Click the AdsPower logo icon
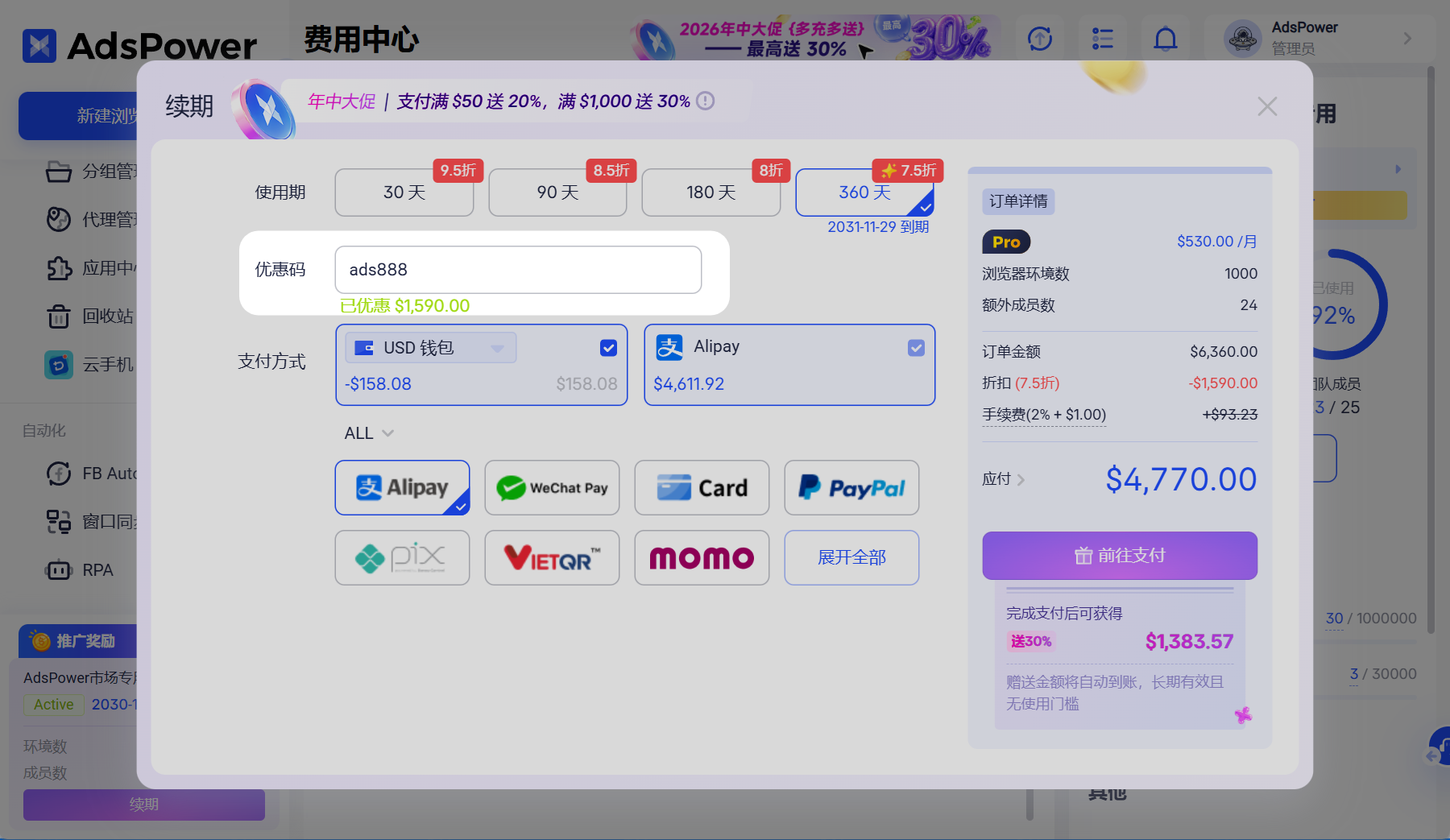The width and height of the screenshot is (1450, 840). (x=39, y=46)
